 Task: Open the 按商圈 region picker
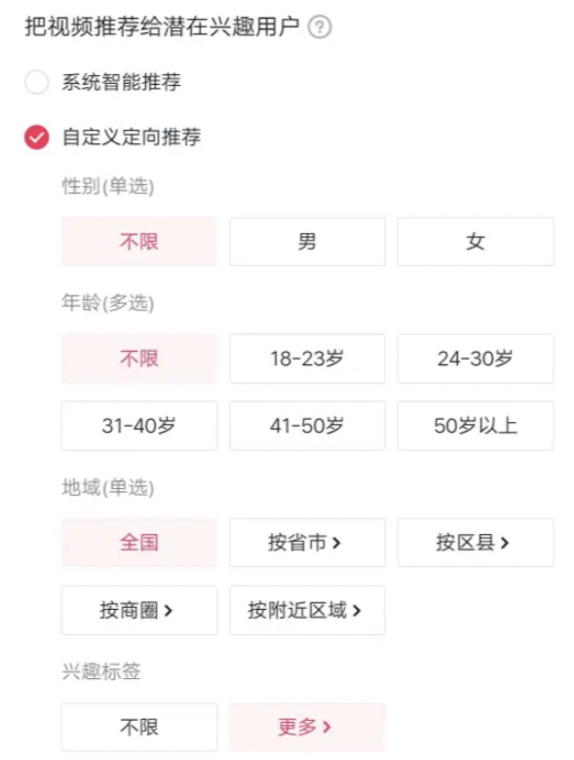coord(139,610)
